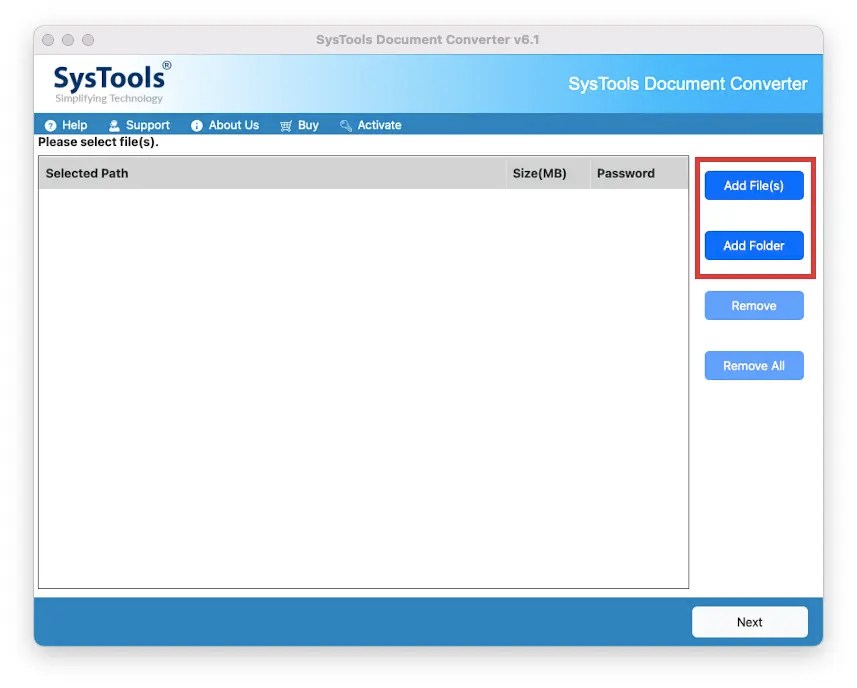Click the Size(MB) column header

pos(548,173)
